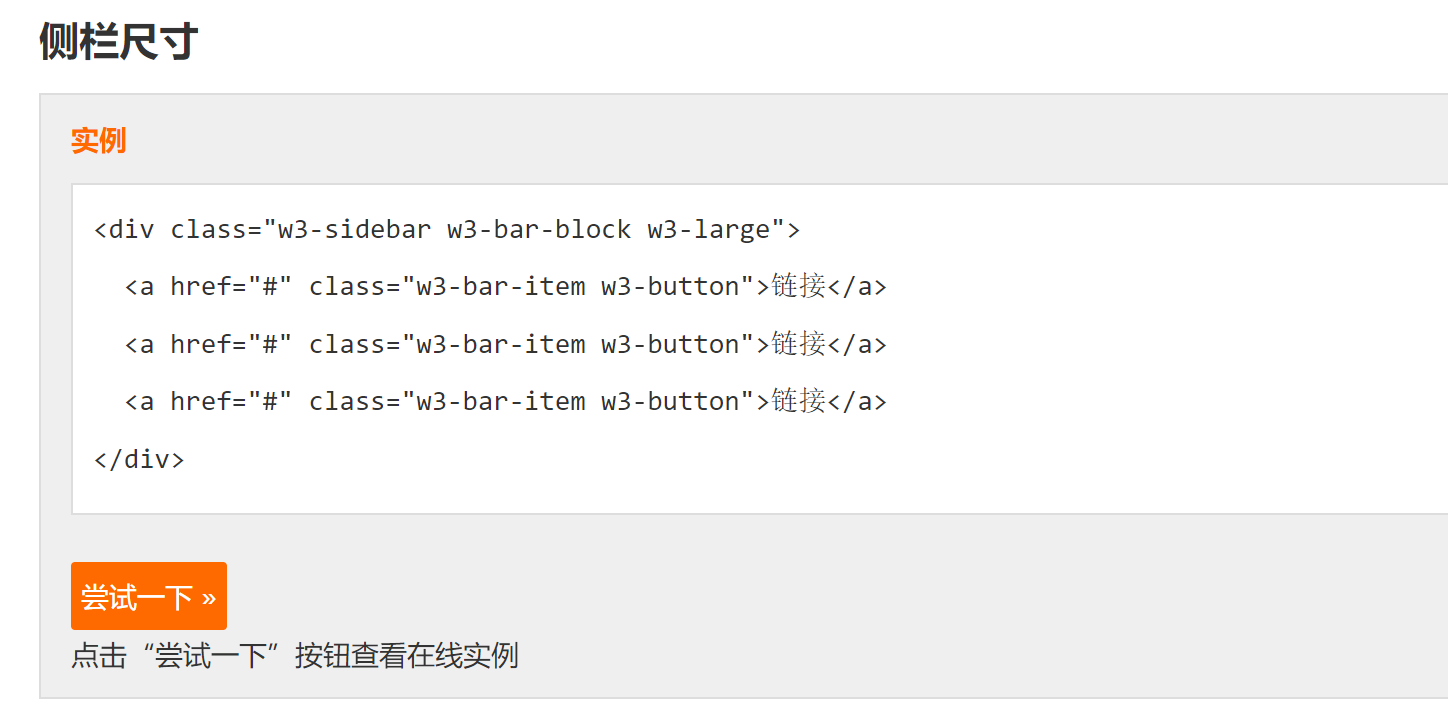Click 链接 text in the third anchor line

(798, 401)
